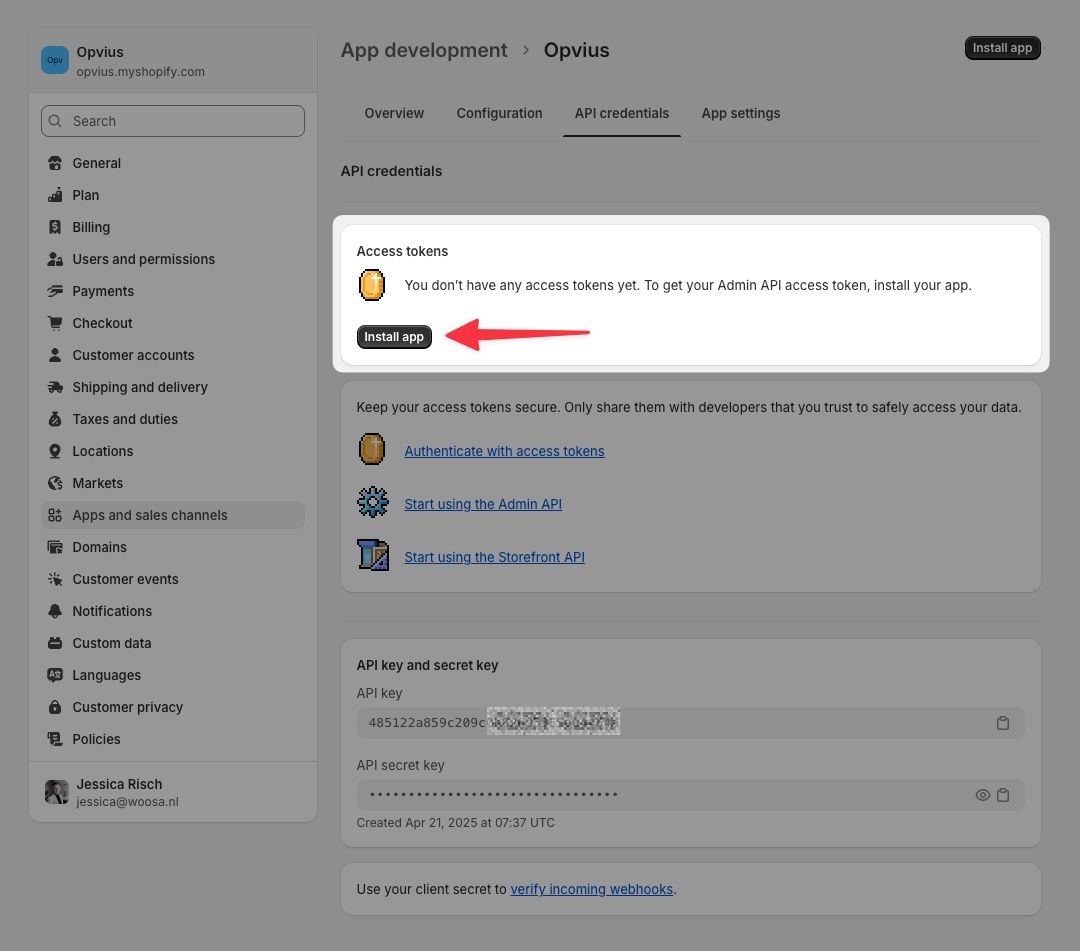Open Customer privacy settings
Viewport: 1080px width, 951px height.
pos(173,707)
